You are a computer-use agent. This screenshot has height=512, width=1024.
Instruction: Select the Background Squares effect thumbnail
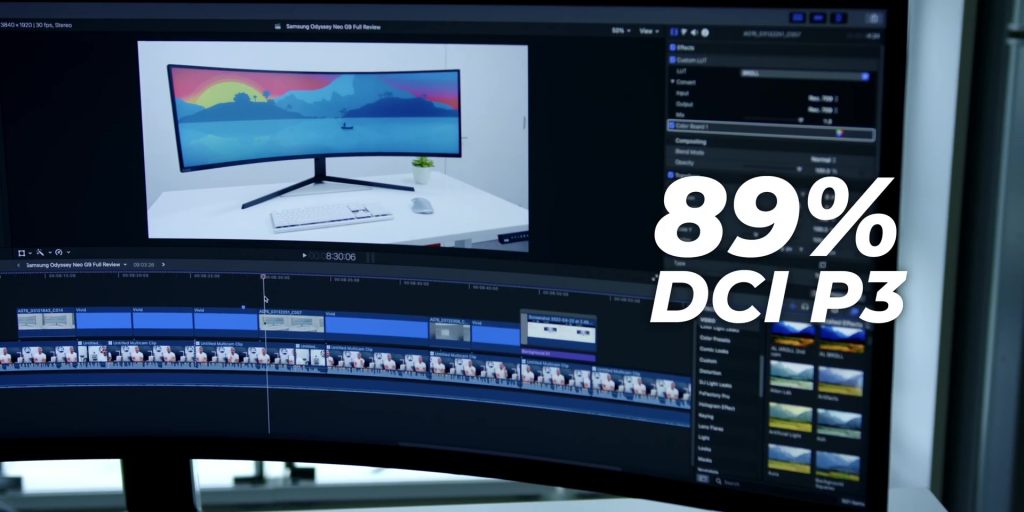838,466
